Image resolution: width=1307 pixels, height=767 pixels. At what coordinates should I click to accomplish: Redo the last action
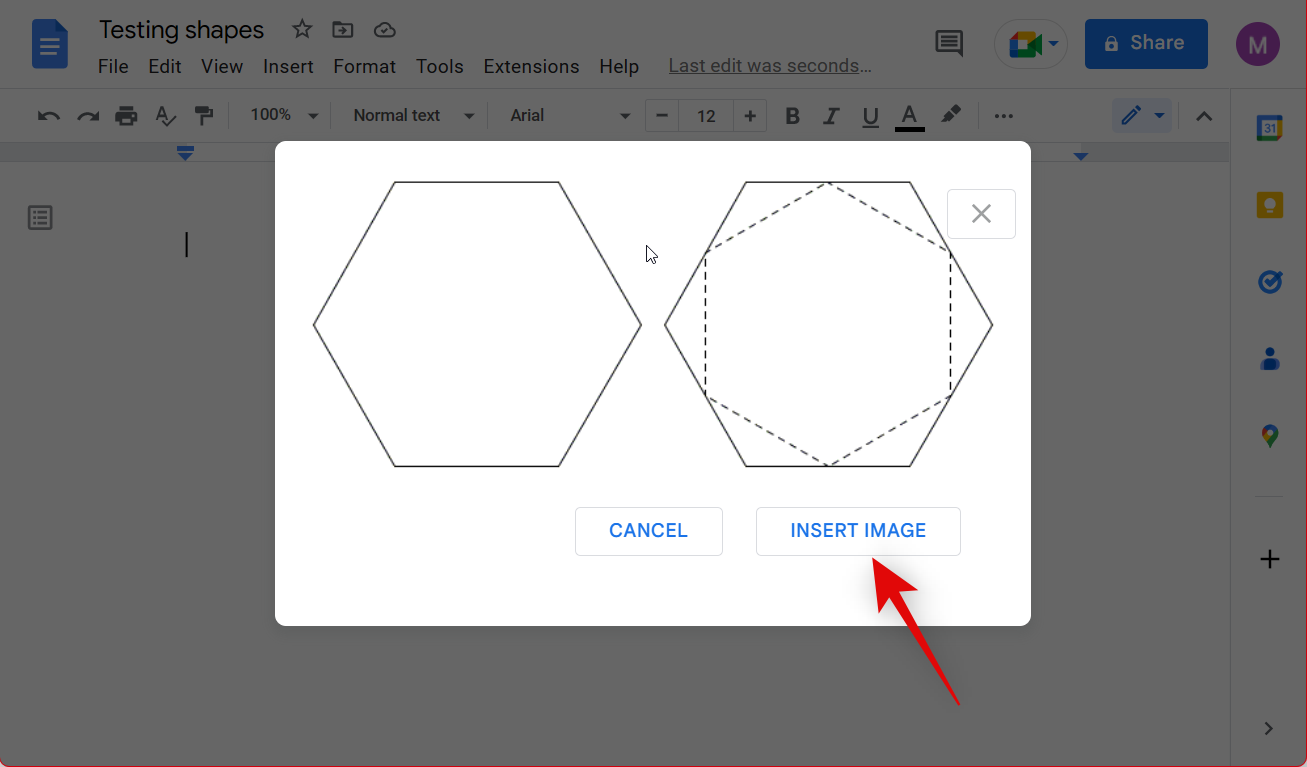click(x=88, y=116)
